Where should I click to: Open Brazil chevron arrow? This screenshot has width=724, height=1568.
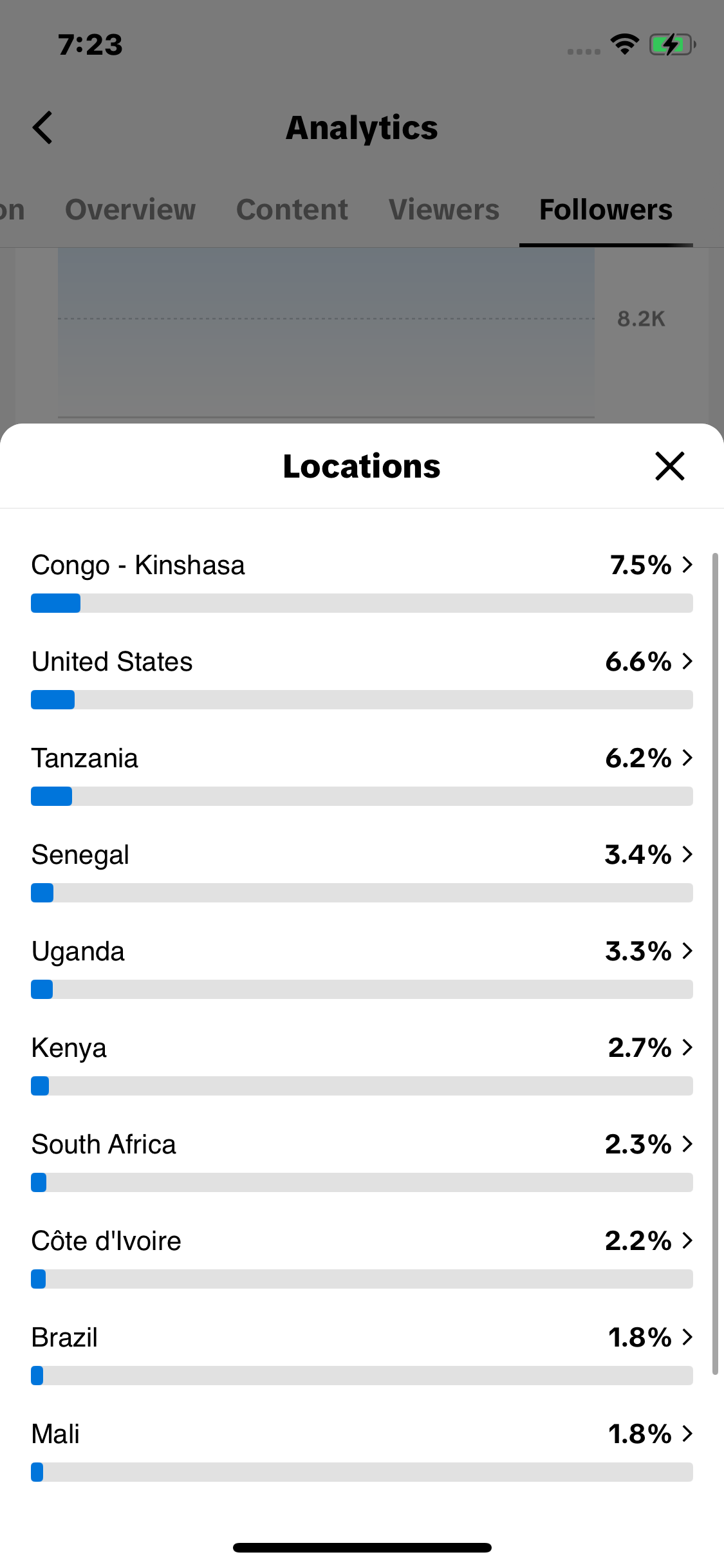click(687, 1337)
